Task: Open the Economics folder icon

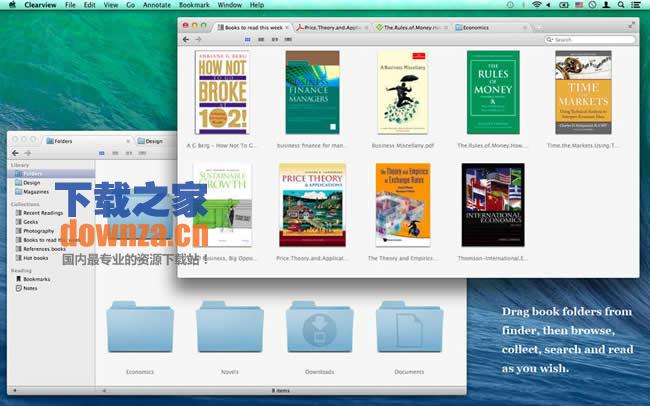Action: 140,327
